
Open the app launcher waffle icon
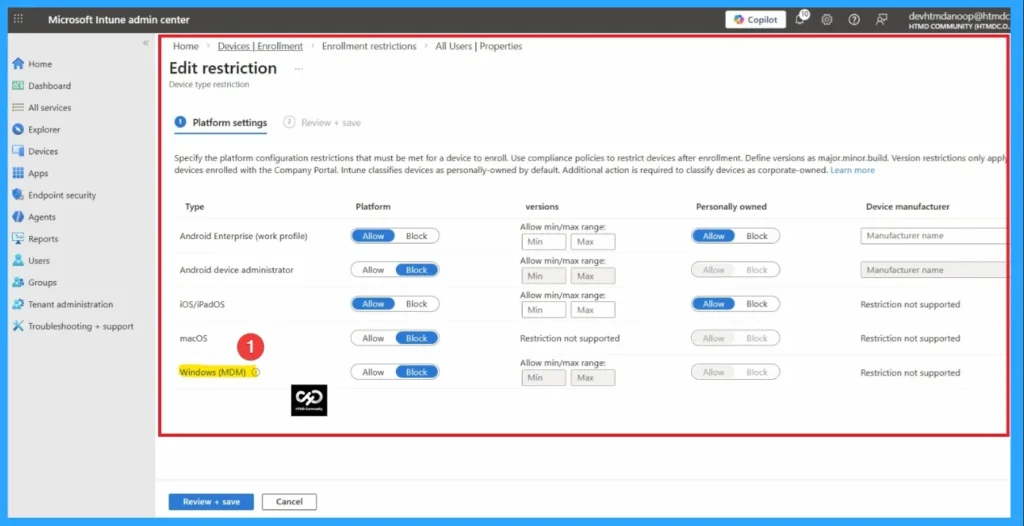[18, 20]
